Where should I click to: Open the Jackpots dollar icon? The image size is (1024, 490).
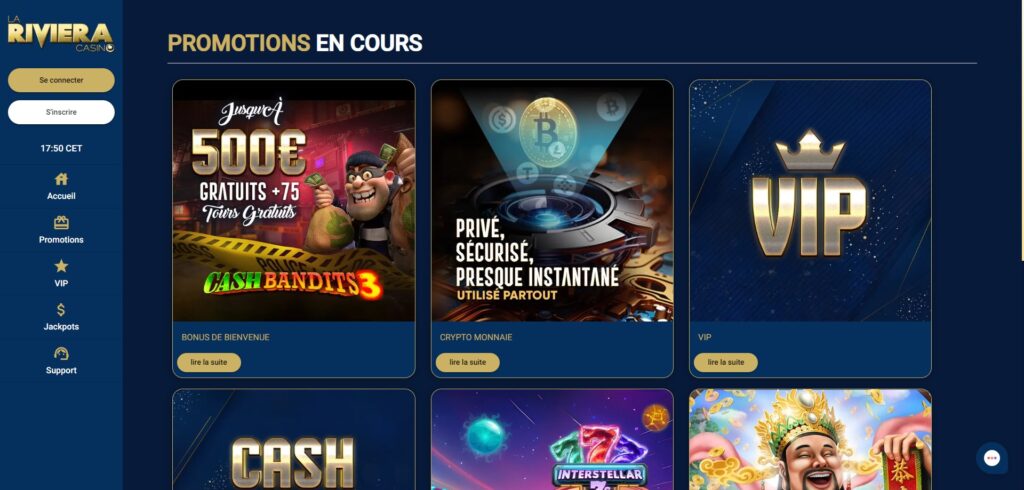[61, 310]
